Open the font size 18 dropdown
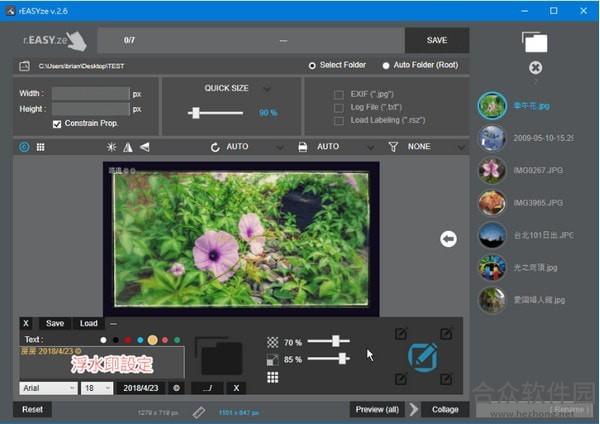 click(97, 388)
